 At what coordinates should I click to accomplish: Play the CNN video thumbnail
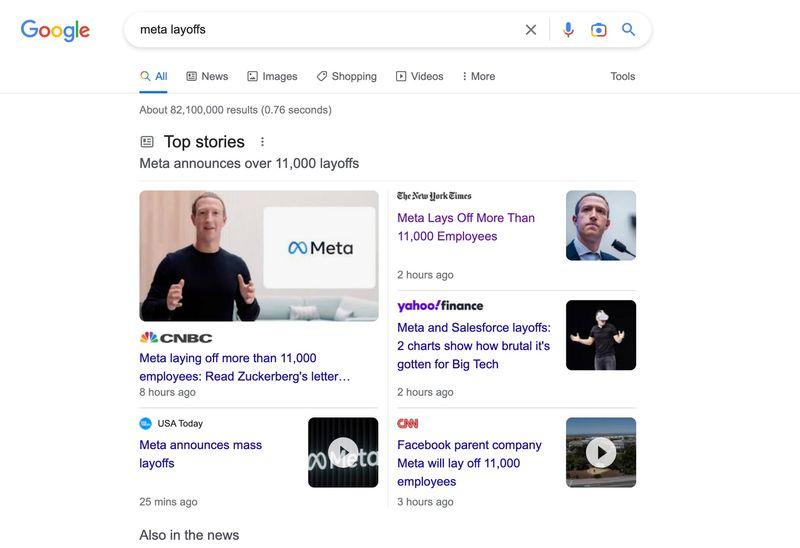[x=601, y=452]
